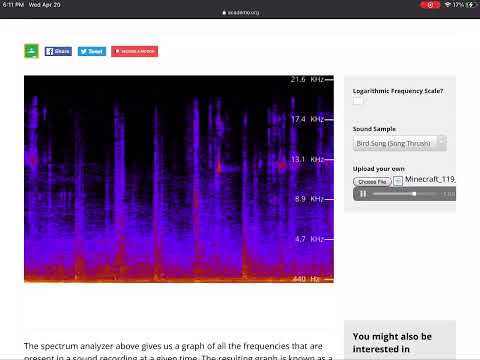480x360 pixels.
Task: Click the audio player time readout
Action: tap(449, 194)
